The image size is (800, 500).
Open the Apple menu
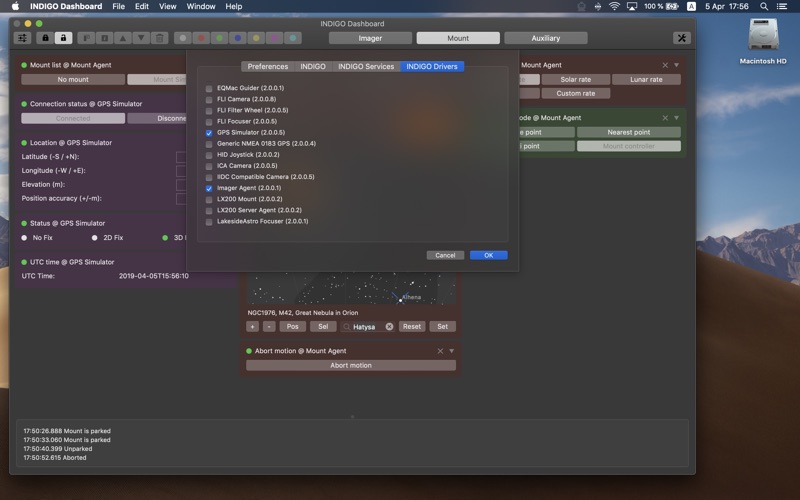(x=15, y=6)
